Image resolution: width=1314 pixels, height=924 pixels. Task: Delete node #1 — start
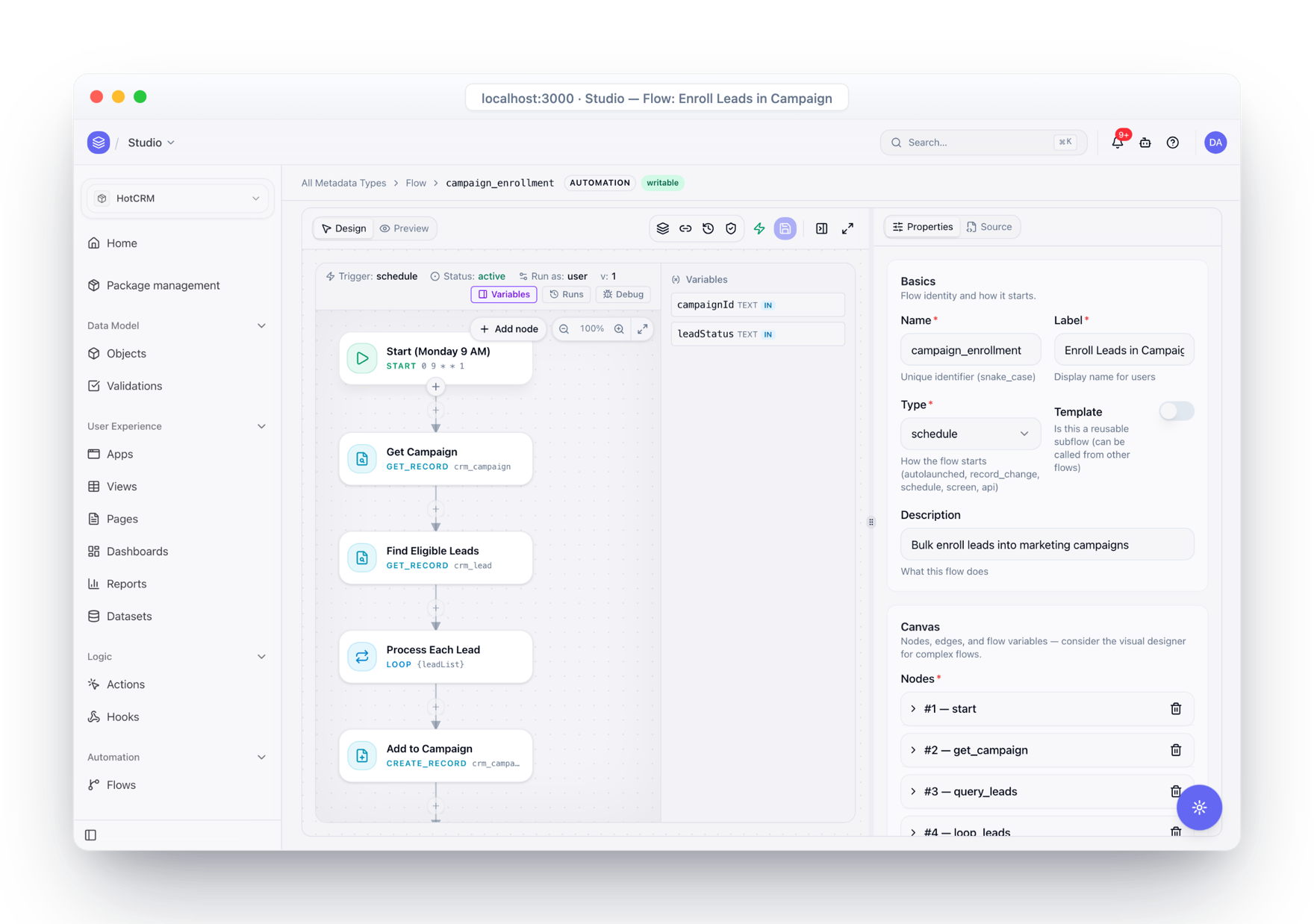[1176, 708]
